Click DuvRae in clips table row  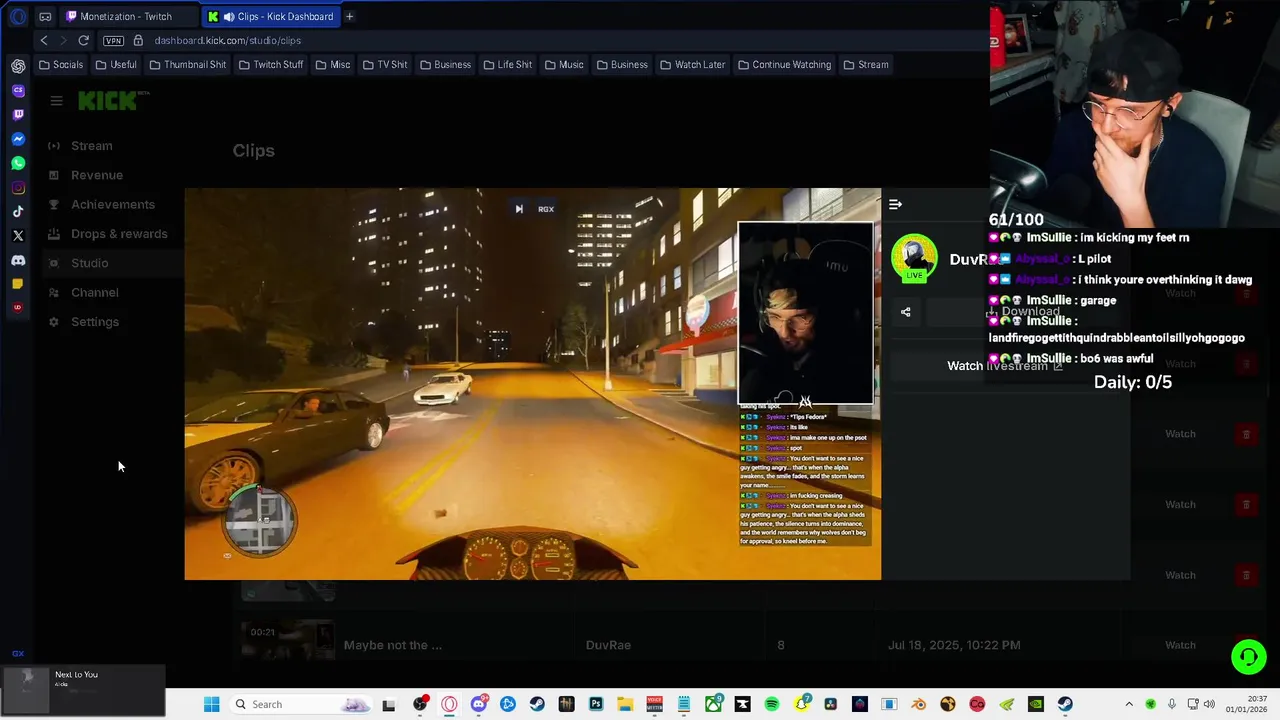[608, 645]
